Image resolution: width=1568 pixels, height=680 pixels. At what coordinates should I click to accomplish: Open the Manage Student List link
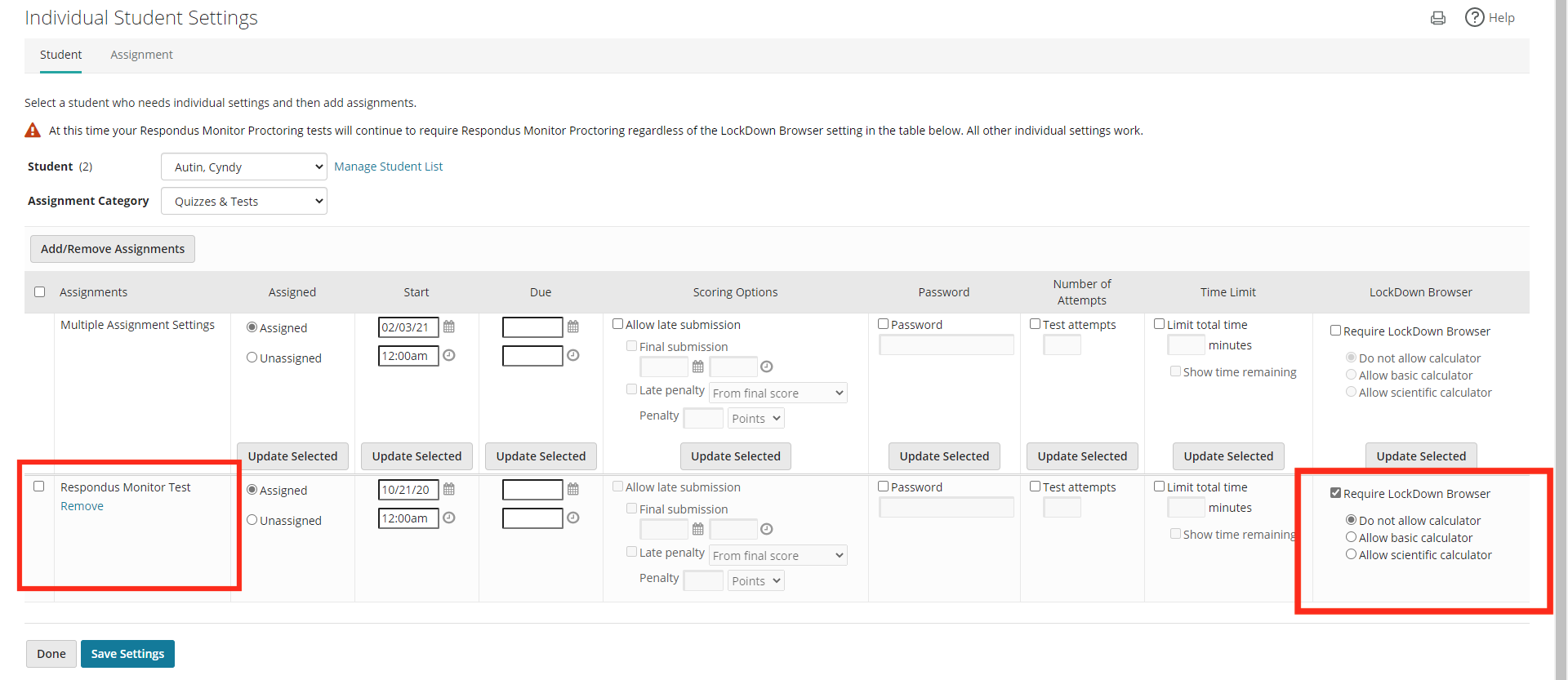tap(388, 167)
